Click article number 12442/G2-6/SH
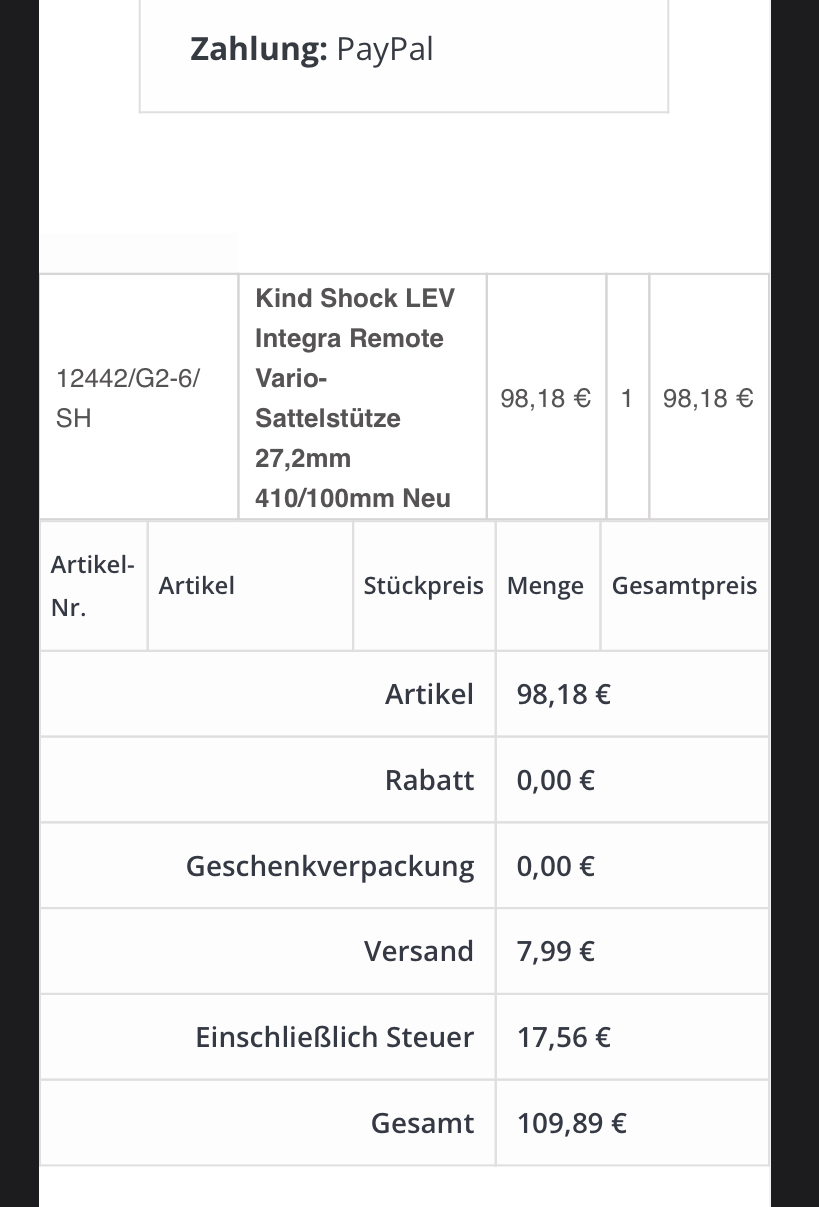Viewport: 819px width, 1207px height. [128, 398]
